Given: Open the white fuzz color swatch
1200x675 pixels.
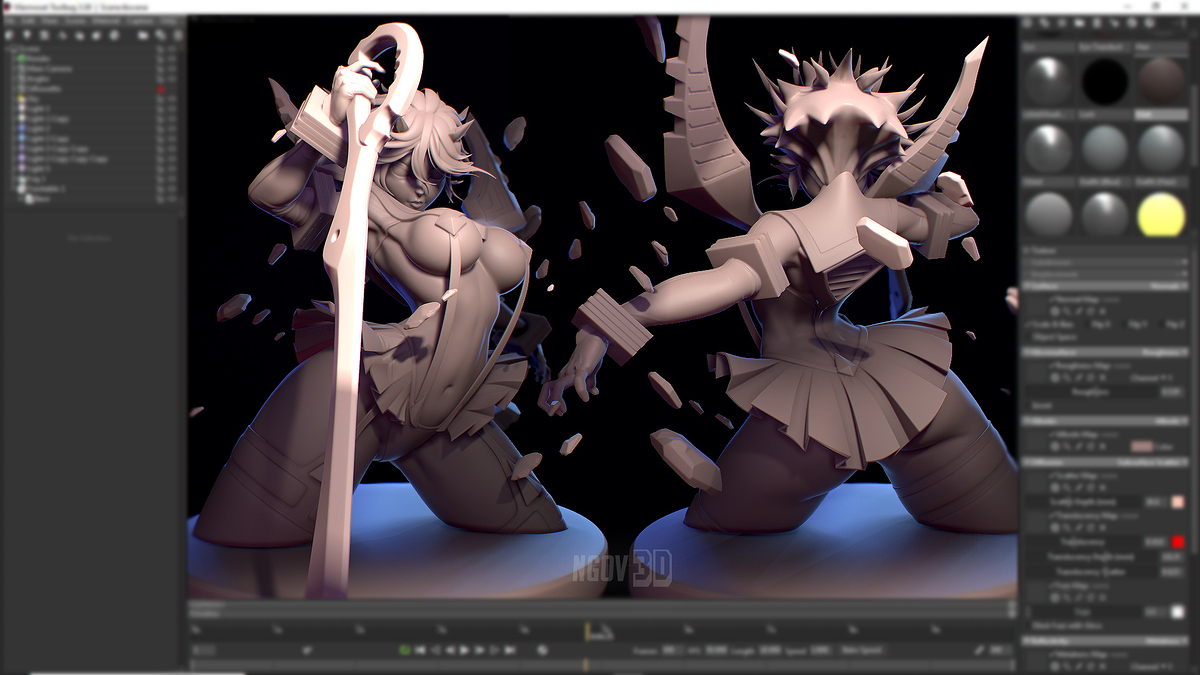Looking at the screenshot, I should (x=1178, y=611).
